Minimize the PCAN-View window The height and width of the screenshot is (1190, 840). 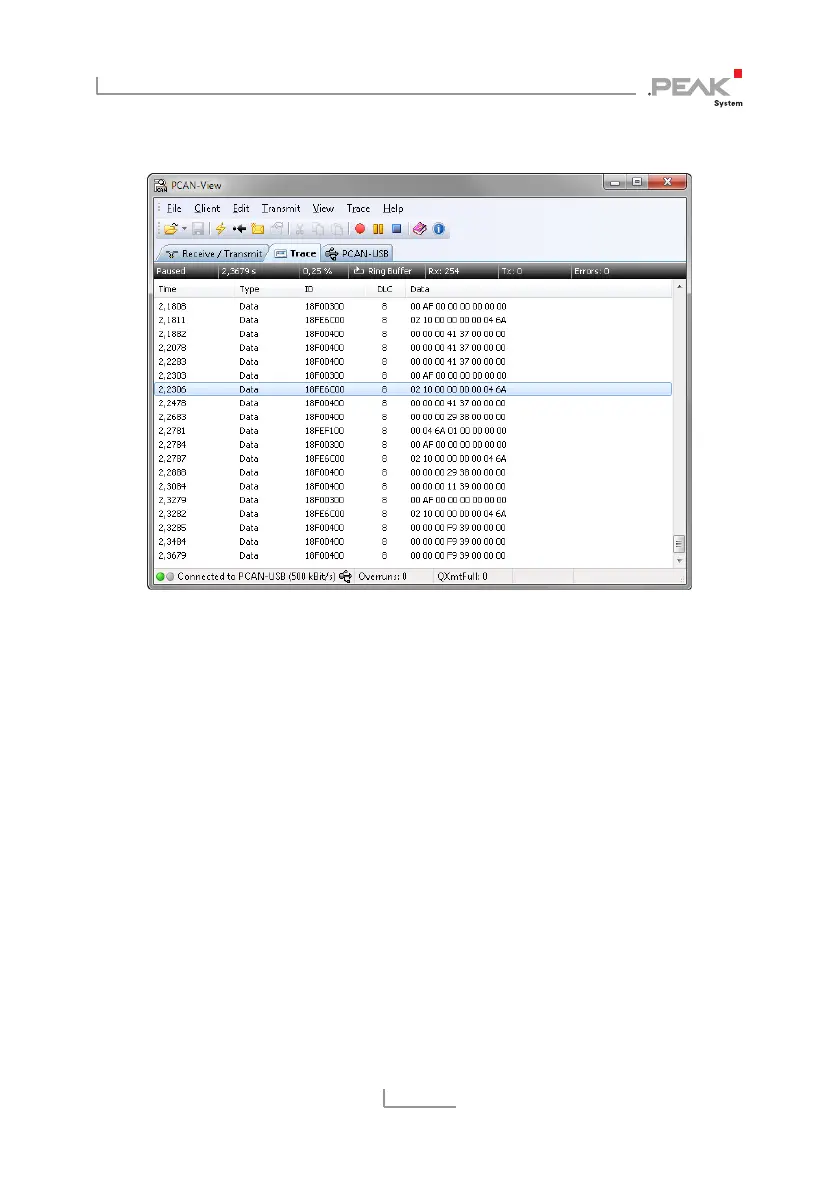coord(615,182)
